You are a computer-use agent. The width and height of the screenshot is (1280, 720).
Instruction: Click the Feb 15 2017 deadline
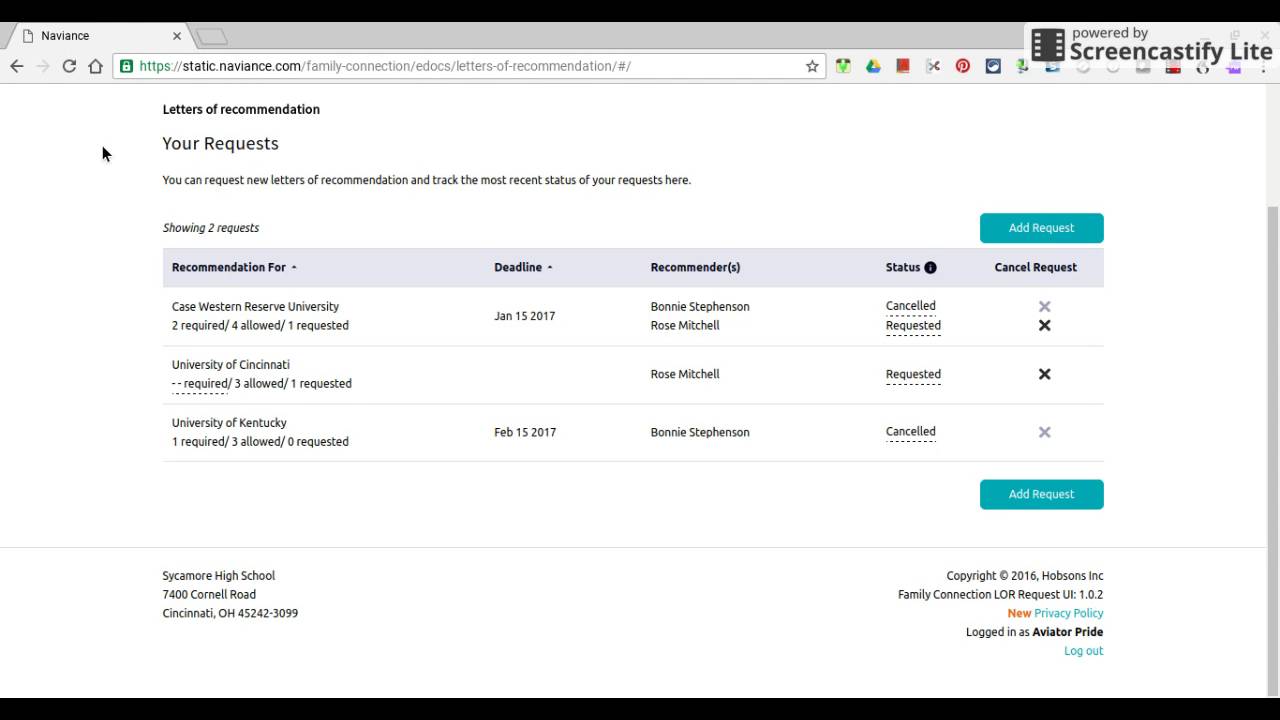pos(524,432)
